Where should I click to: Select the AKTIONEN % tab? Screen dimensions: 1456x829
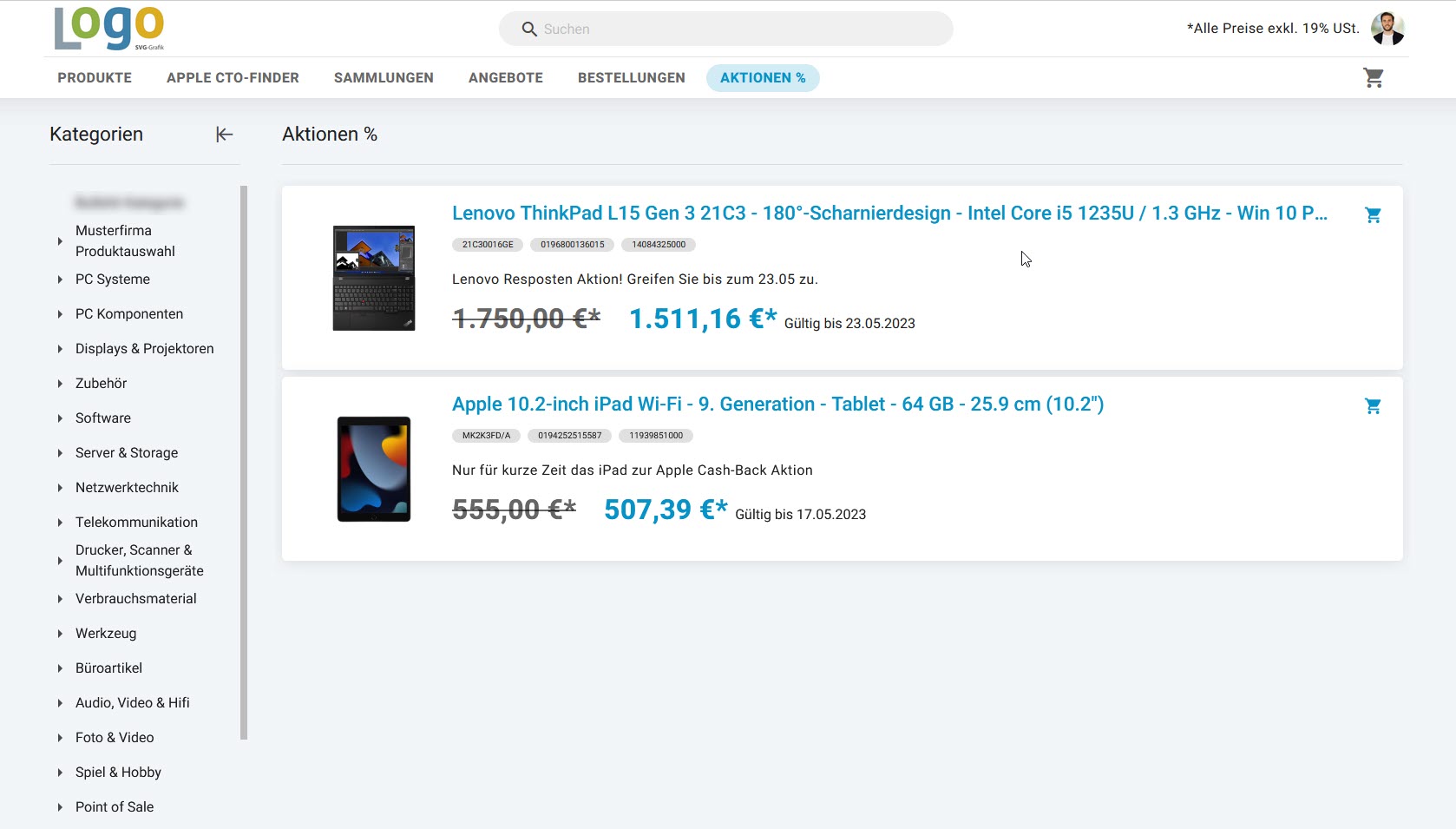[763, 78]
